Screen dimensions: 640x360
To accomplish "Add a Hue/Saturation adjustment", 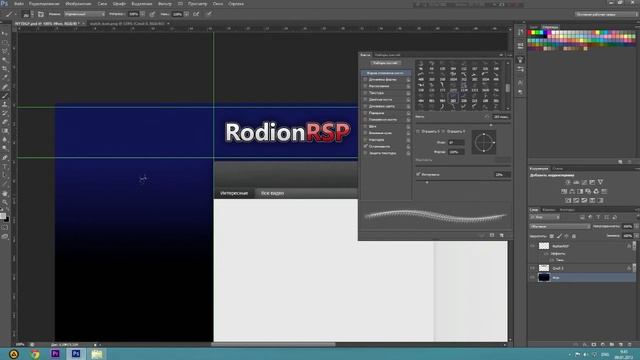I will coord(564,191).
